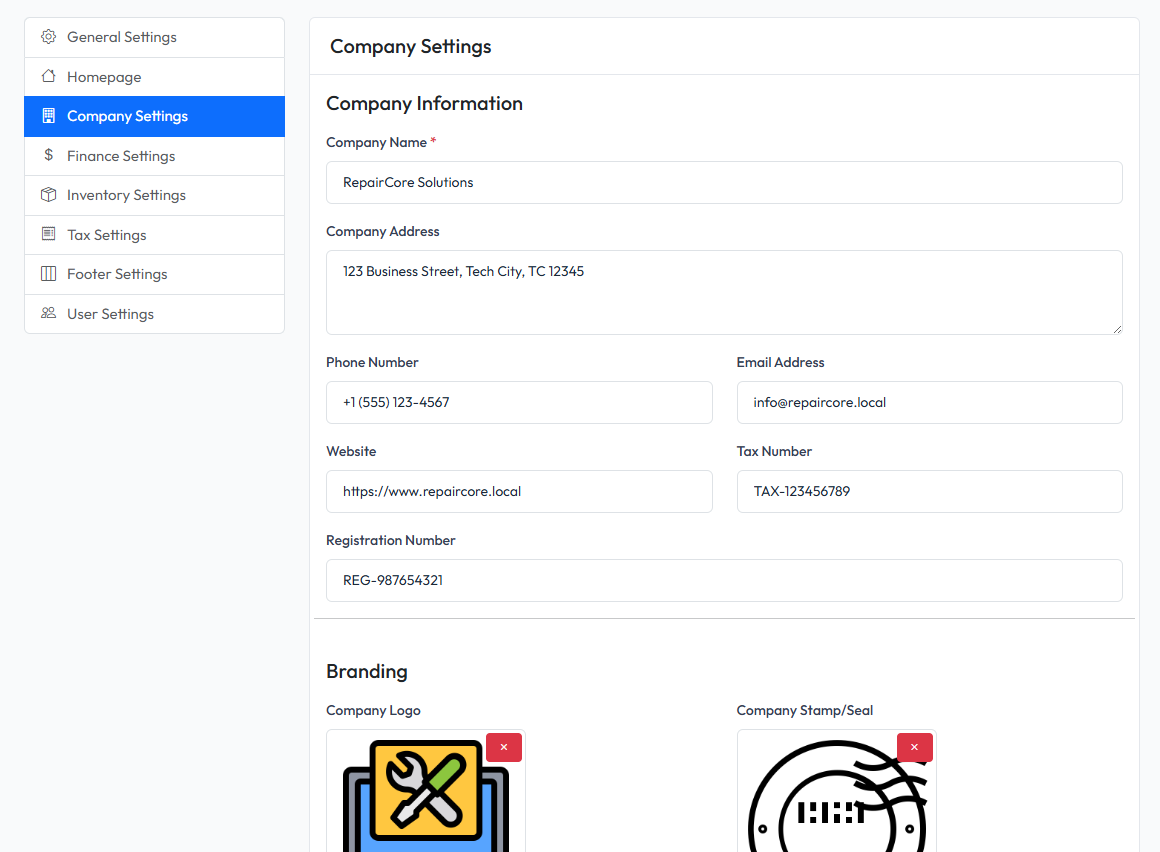Click the document icon next to Tax Settings

(x=47, y=234)
